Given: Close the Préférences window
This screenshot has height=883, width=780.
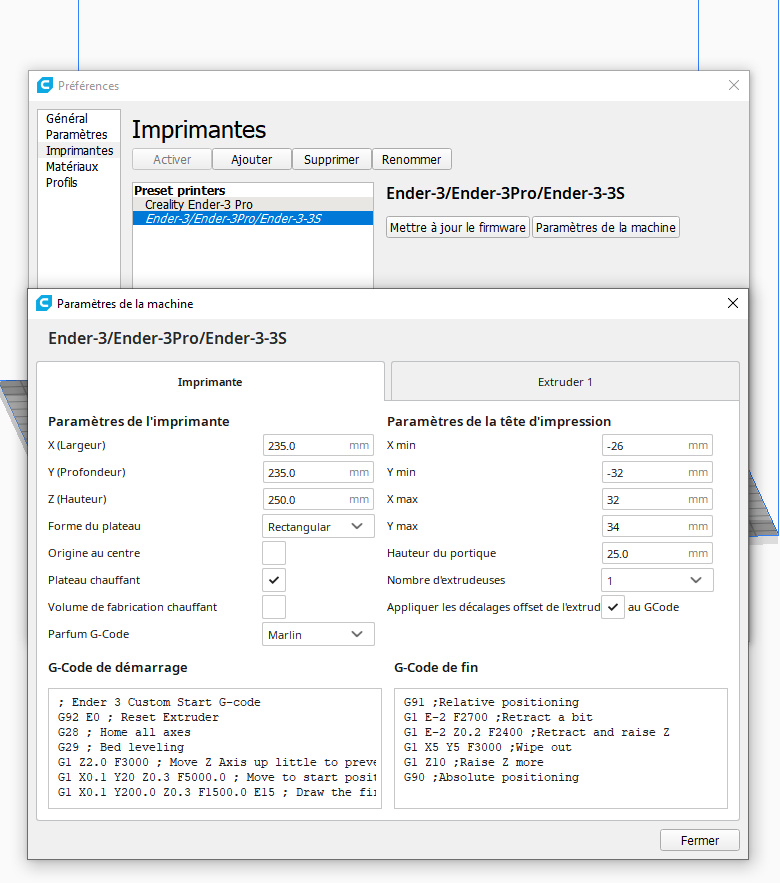Looking at the screenshot, I should [734, 86].
